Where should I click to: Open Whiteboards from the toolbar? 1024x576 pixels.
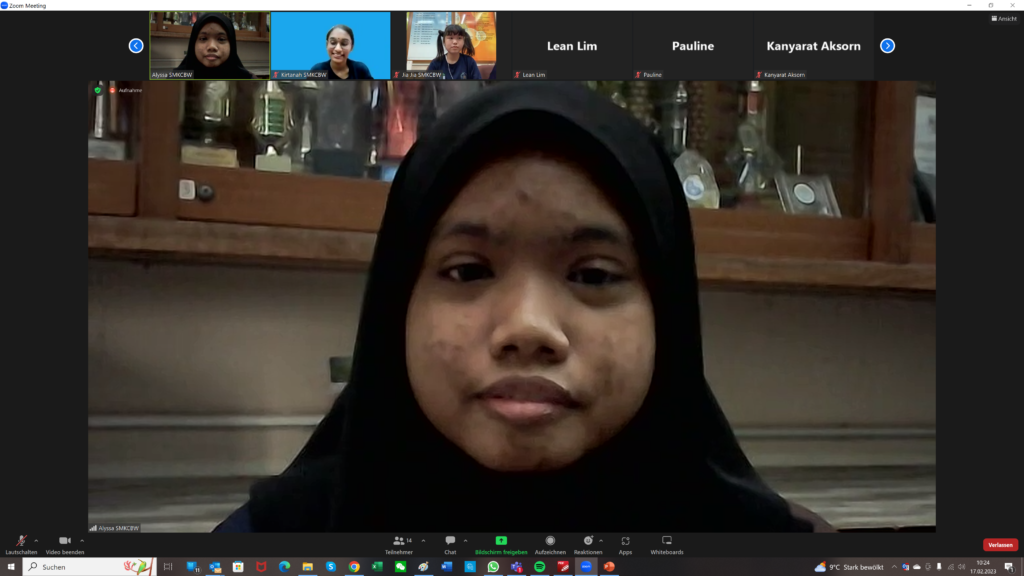pos(667,541)
